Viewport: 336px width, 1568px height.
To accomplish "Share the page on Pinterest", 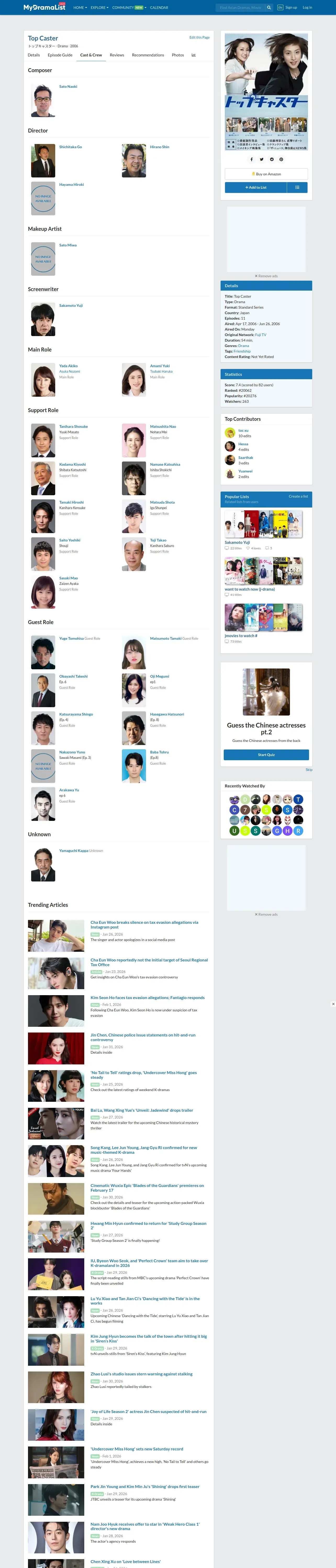I will tap(281, 159).
